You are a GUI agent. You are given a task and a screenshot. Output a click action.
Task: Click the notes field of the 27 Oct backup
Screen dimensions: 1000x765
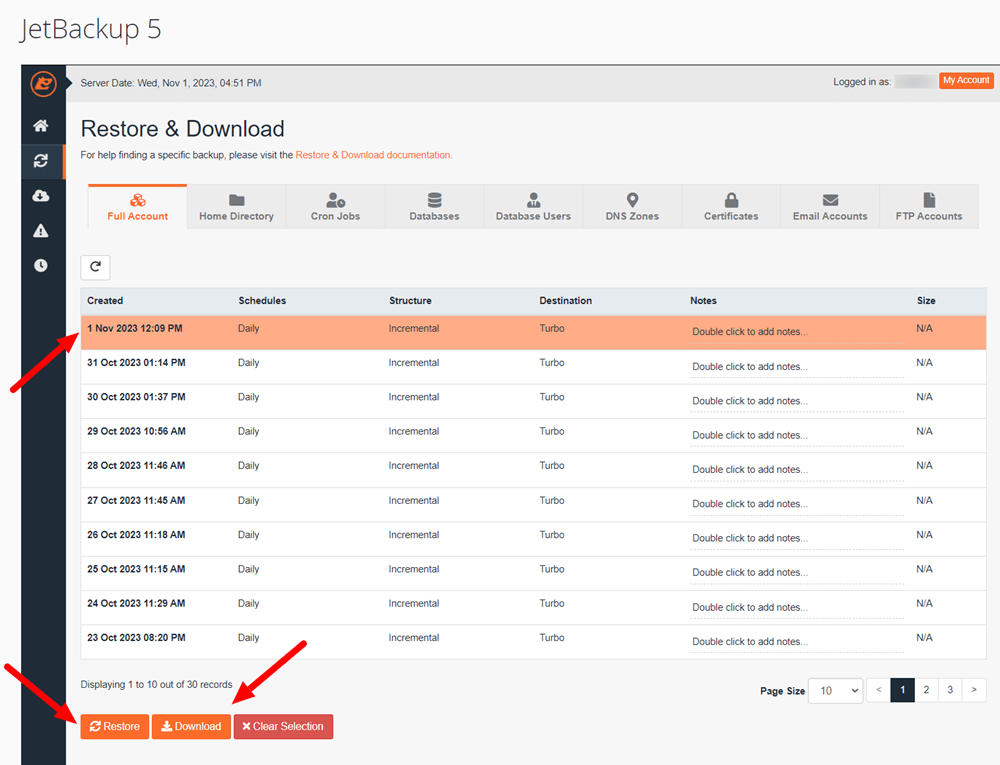coord(797,504)
